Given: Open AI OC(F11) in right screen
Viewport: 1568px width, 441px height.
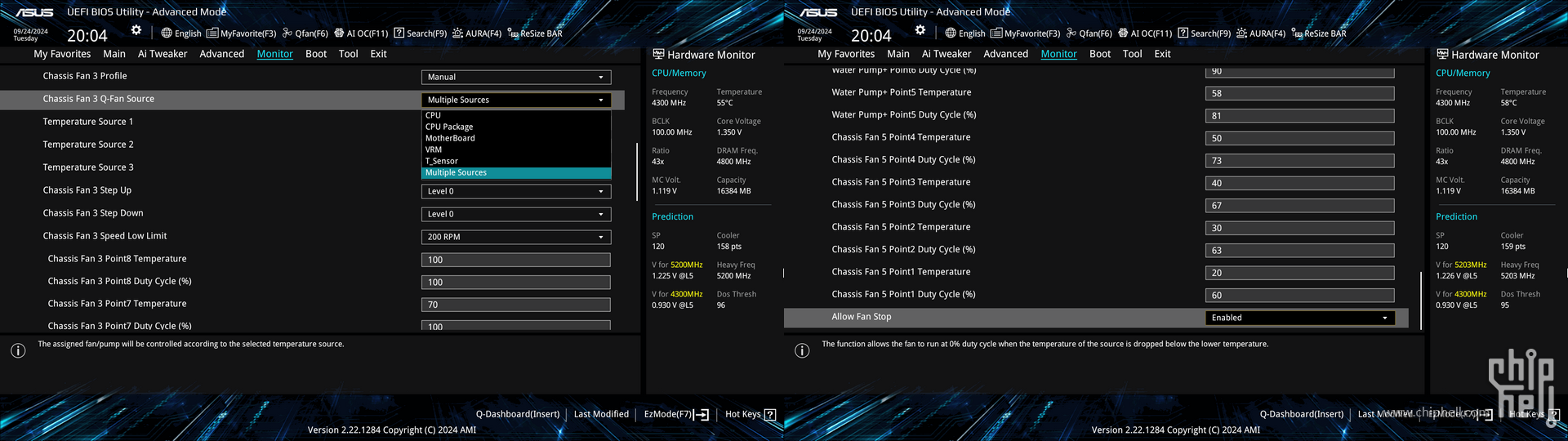Looking at the screenshot, I should click(1145, 33).
